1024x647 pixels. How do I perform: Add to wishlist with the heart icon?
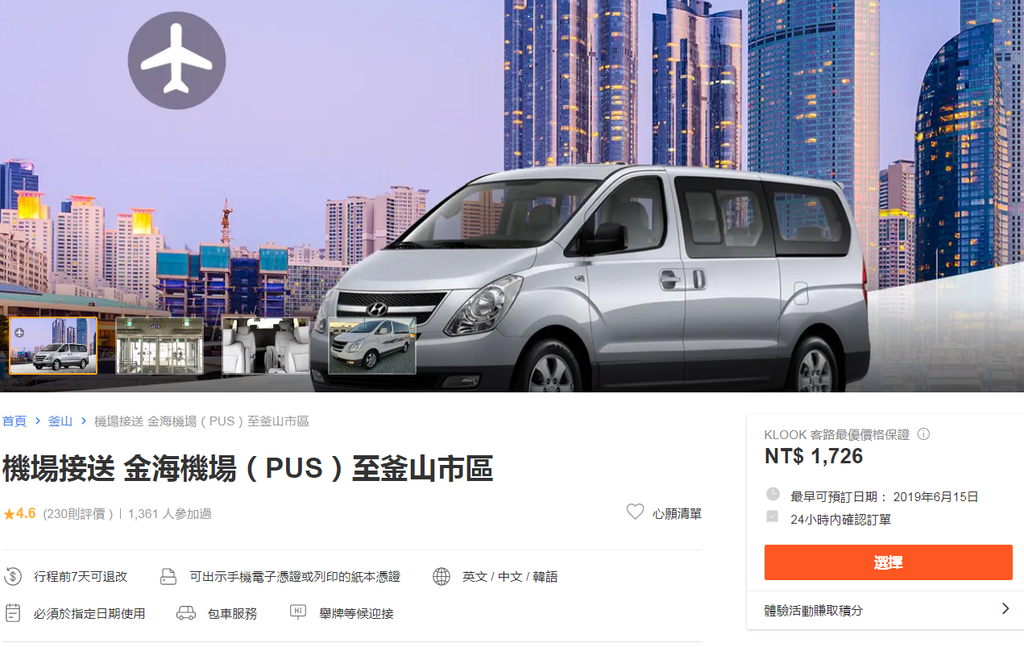[x=635, y=512]
